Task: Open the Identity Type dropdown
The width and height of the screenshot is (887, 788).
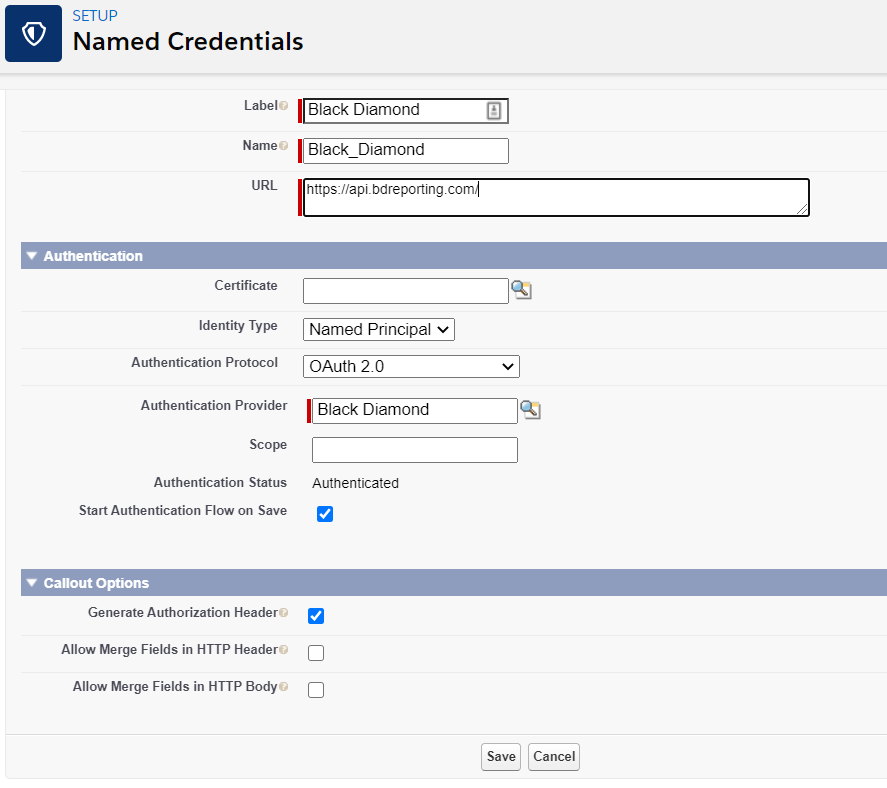Action: coord(378,329)
